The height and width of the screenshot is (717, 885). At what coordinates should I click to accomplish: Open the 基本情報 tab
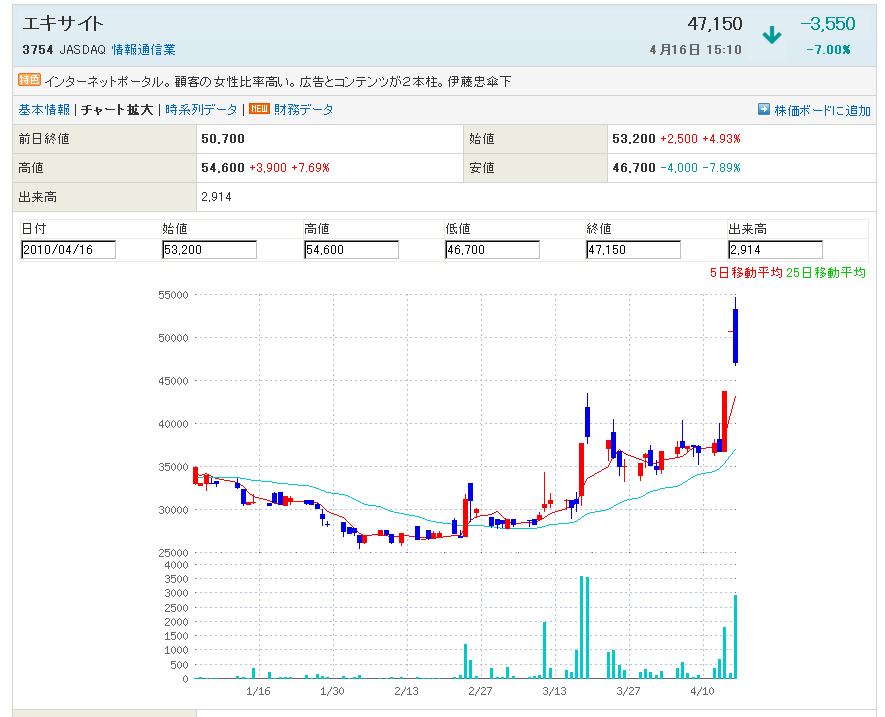point(44,110)
